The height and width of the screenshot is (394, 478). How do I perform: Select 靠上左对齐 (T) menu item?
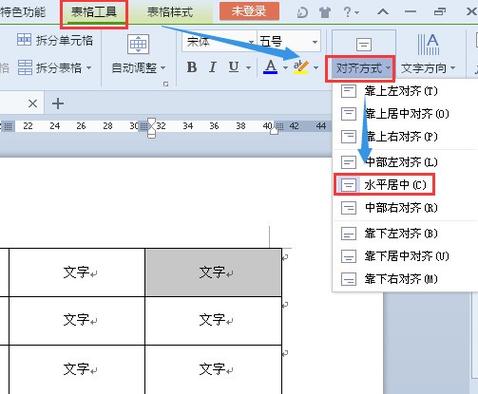[406, 91]
